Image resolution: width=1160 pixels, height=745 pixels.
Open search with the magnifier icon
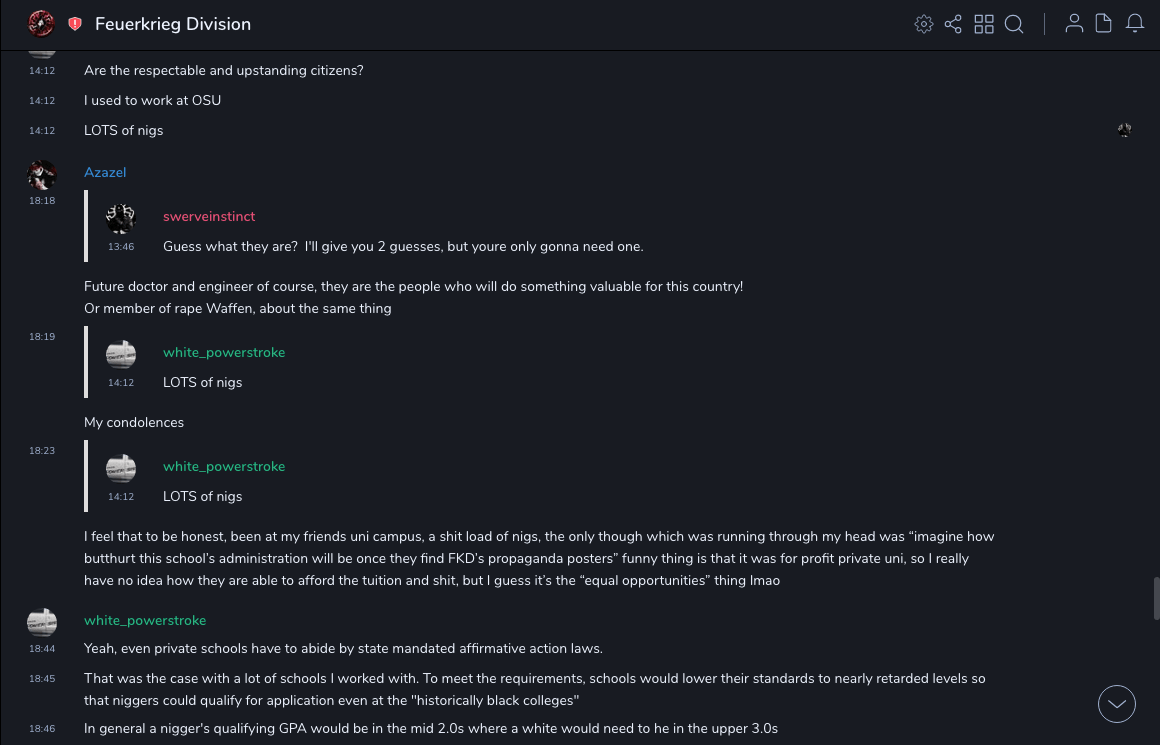[1014, 24]
